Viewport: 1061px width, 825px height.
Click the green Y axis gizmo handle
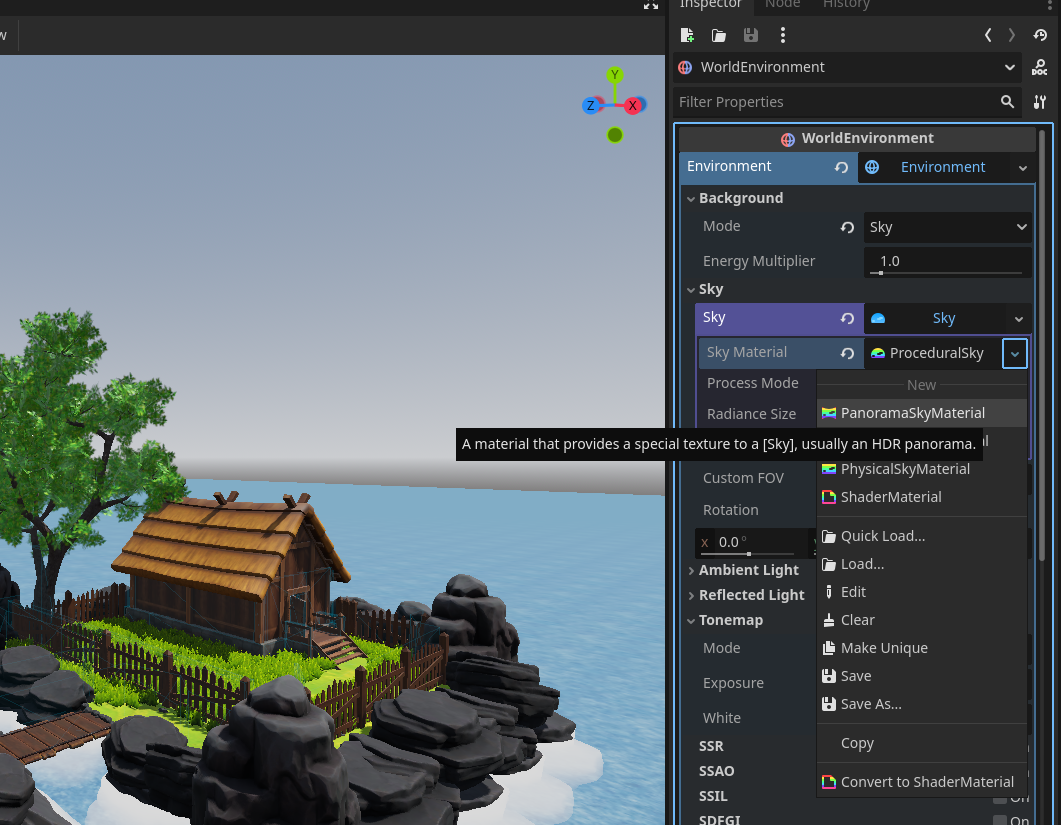616,75
